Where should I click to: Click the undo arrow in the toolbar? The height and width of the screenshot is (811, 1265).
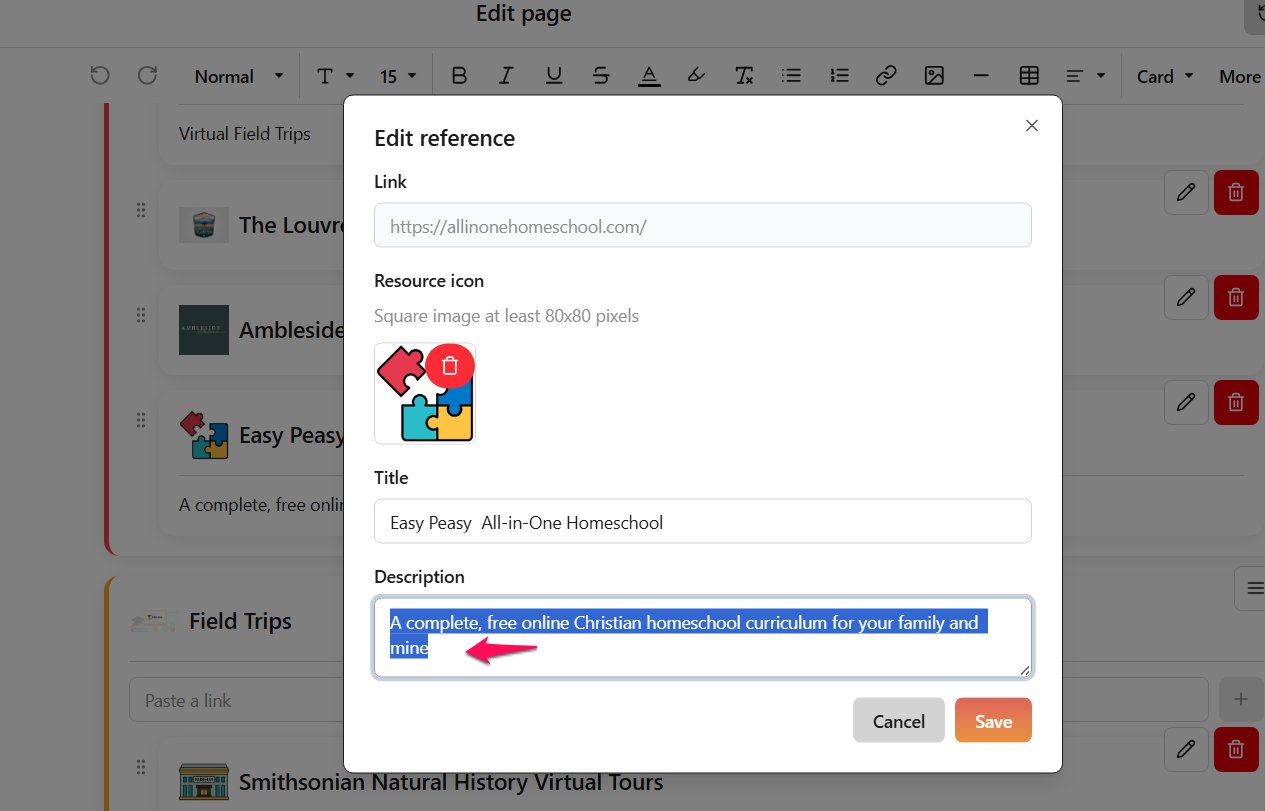(x=99, y=76)
